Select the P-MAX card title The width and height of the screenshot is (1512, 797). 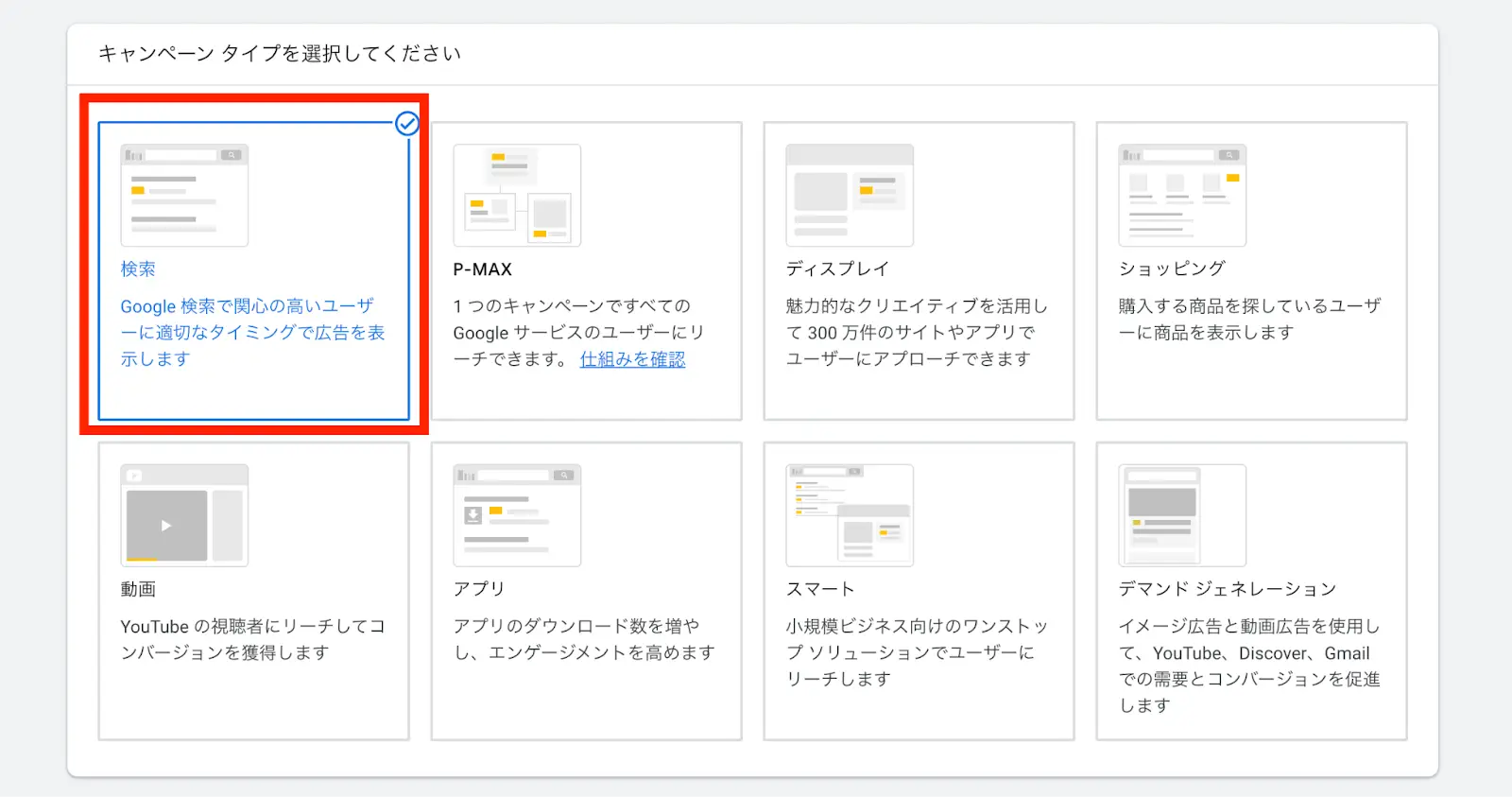click(x=482, y=269)
